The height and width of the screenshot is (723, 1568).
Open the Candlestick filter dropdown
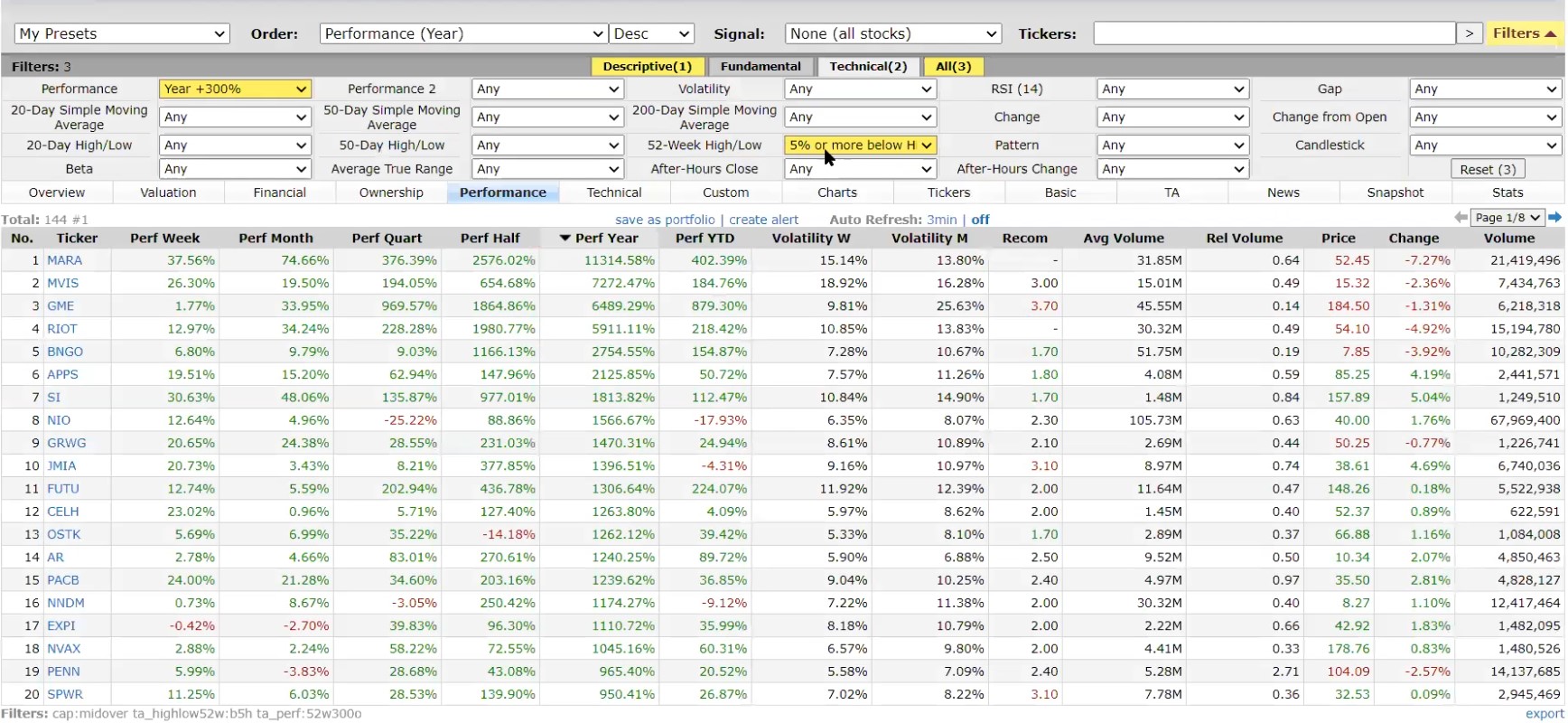coord(1485,145)
